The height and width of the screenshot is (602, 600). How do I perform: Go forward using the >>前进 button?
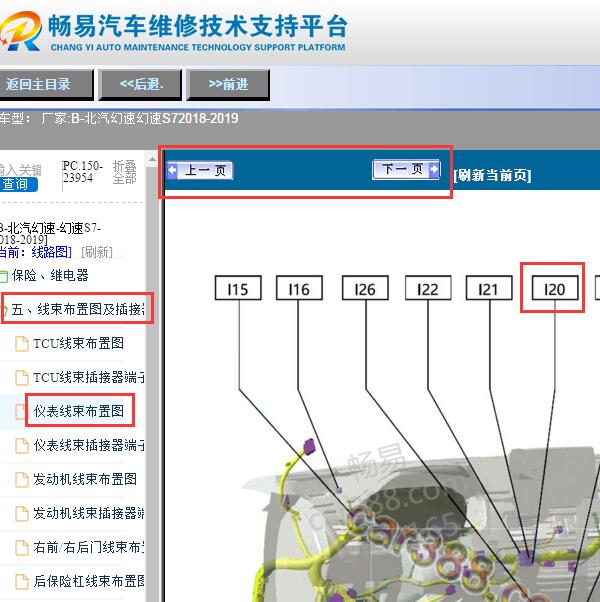click(x=228, y=84)
